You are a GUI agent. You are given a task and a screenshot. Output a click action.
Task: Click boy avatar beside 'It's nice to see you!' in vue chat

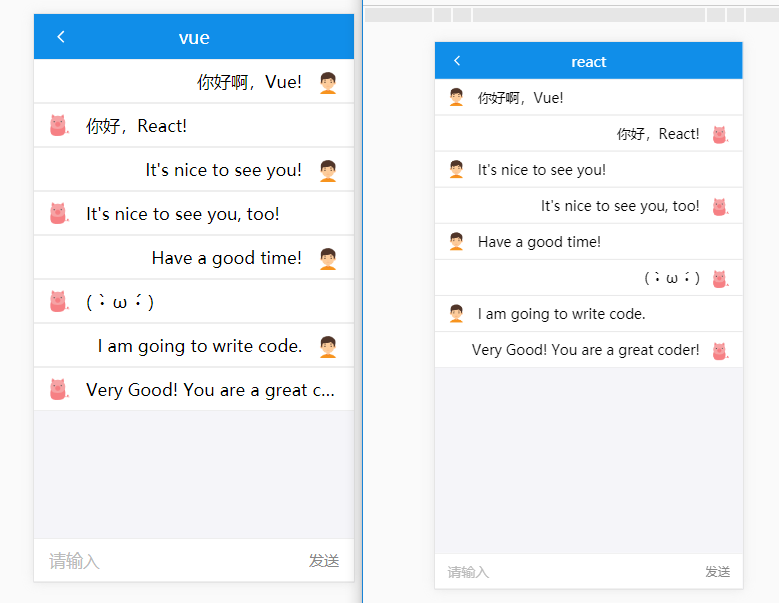(328, 170)
